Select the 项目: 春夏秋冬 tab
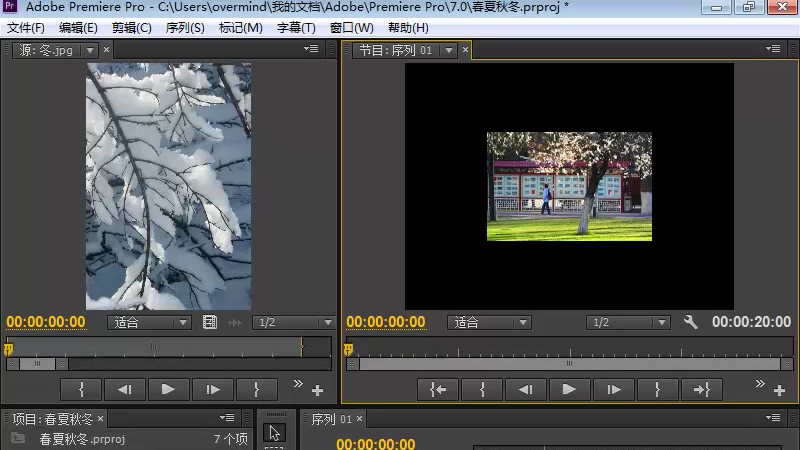 point(53,419)
